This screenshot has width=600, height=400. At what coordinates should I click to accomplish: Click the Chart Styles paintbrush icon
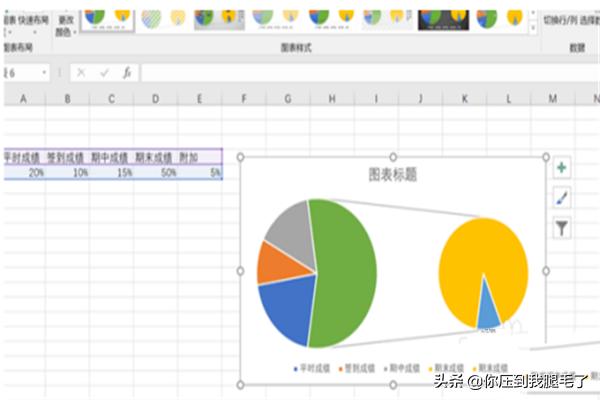click(561, 198)
